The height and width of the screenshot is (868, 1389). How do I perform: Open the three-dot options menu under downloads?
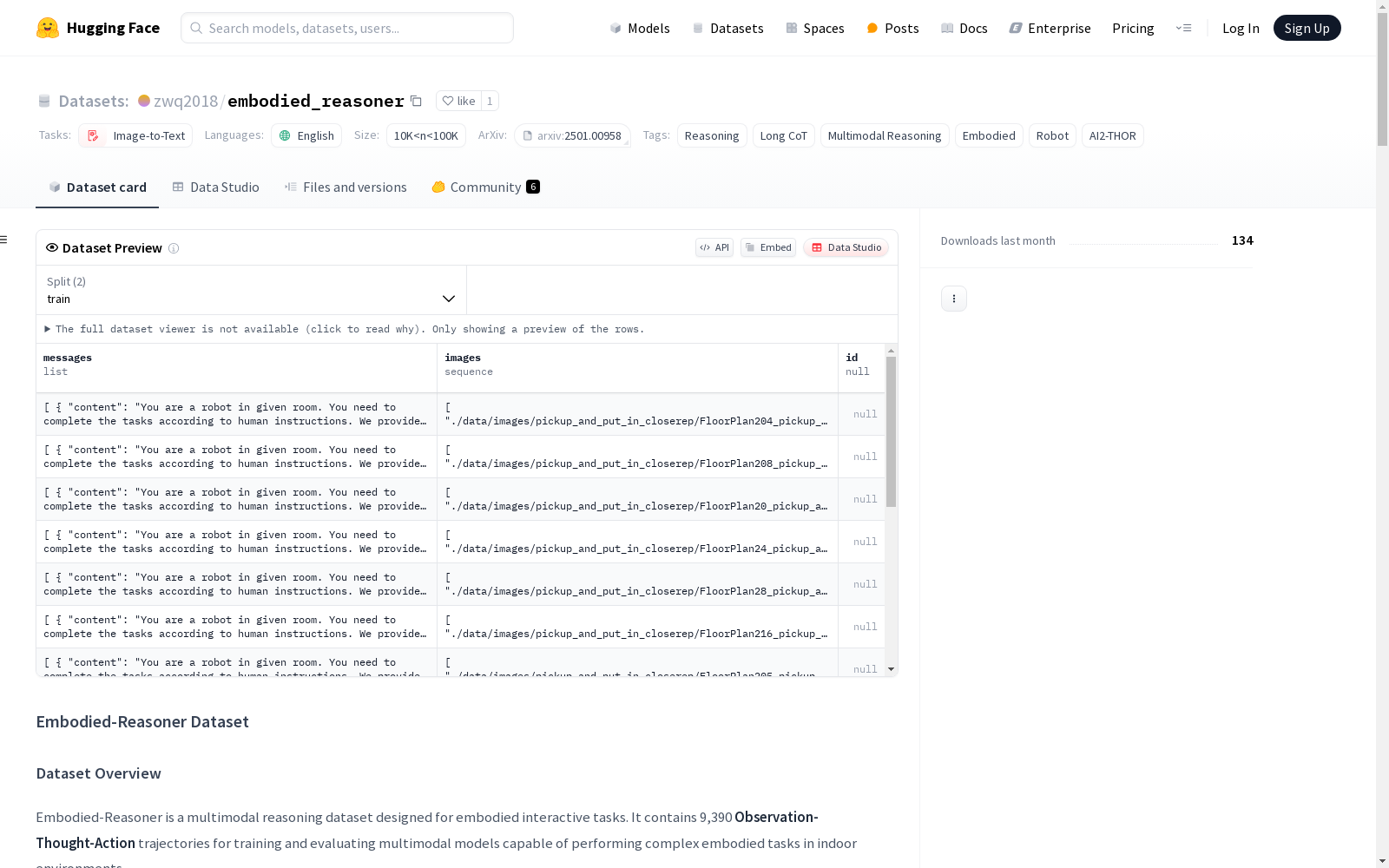point(954,299)
